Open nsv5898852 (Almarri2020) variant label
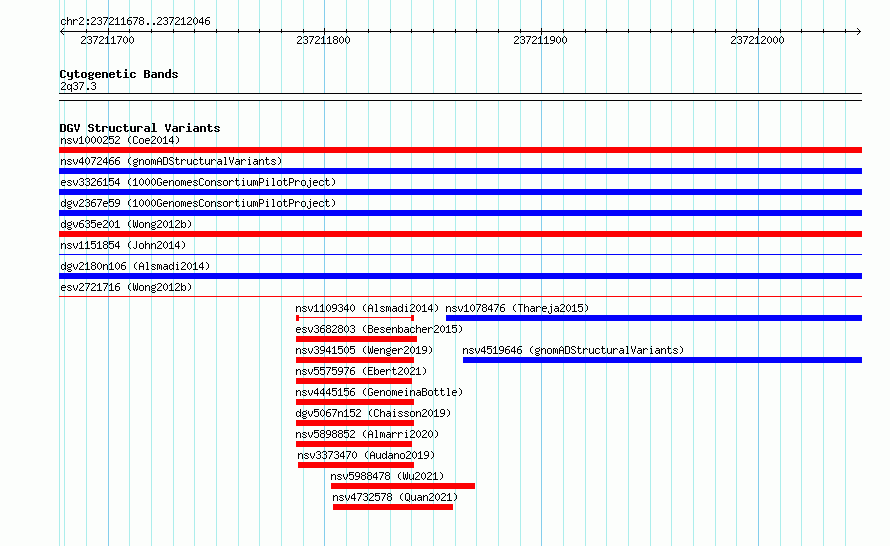 click(x=367, y=434)
